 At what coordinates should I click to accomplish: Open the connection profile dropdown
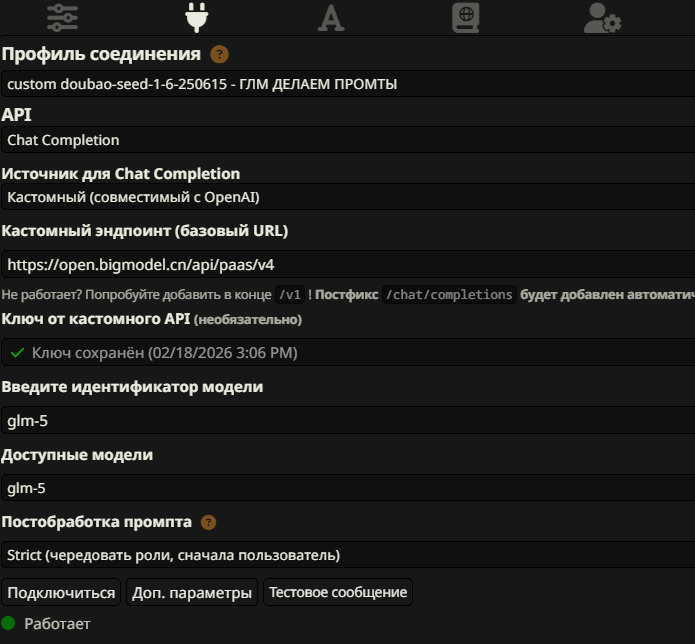point(347,84)
